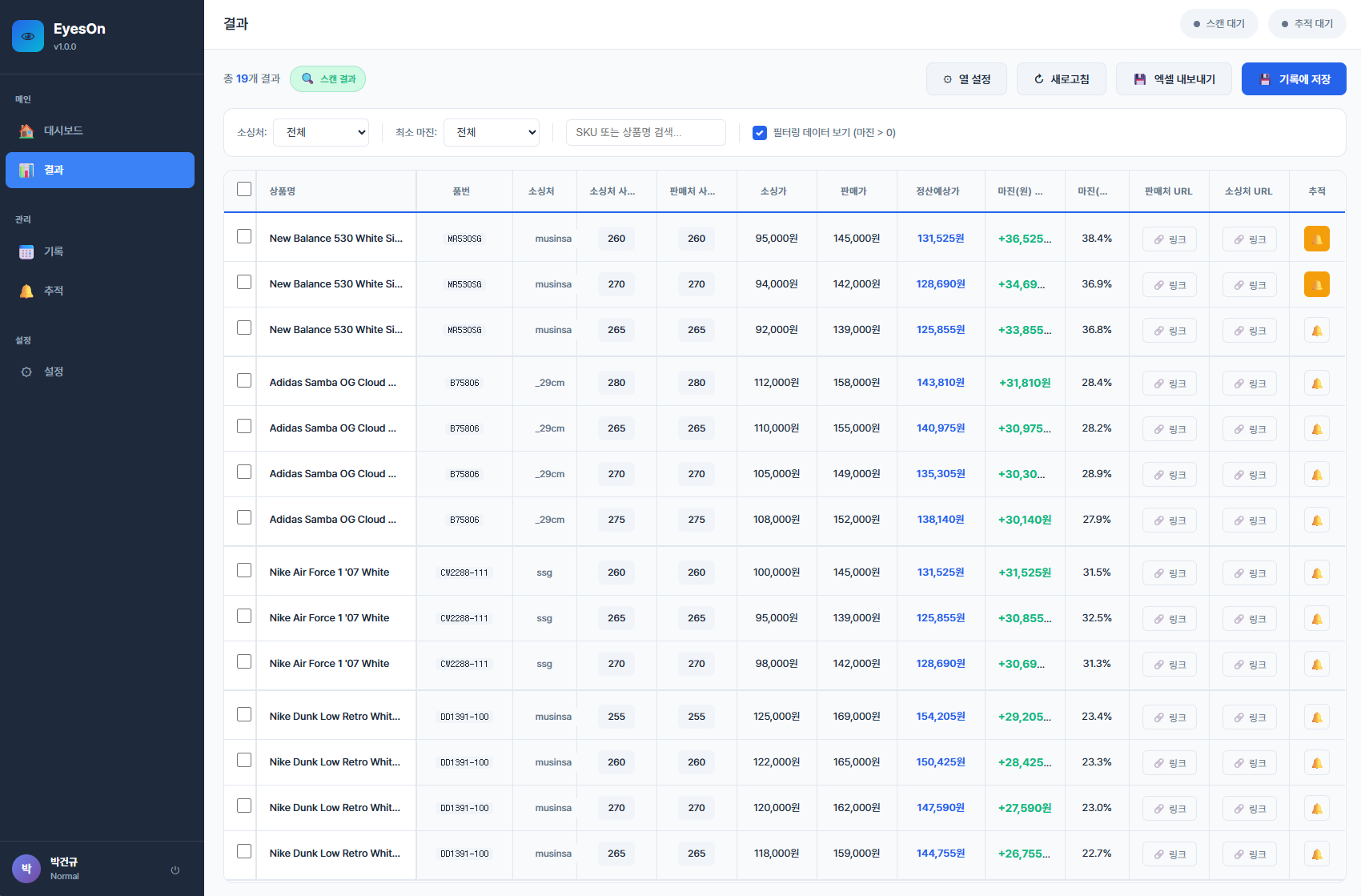Click the SKU or product name search field
Screen dimensions: 1361x896
pos(645,132)
